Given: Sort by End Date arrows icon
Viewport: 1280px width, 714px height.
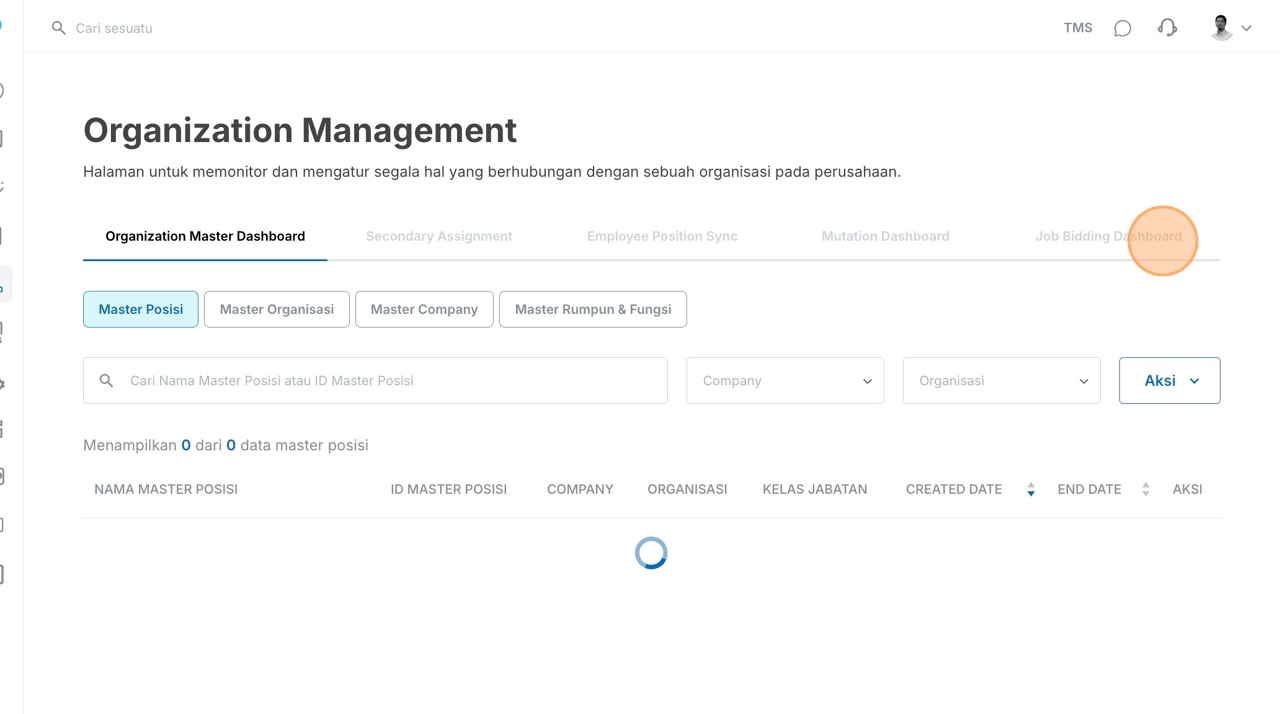Looking at the screenshot, I should (1145, 490).
